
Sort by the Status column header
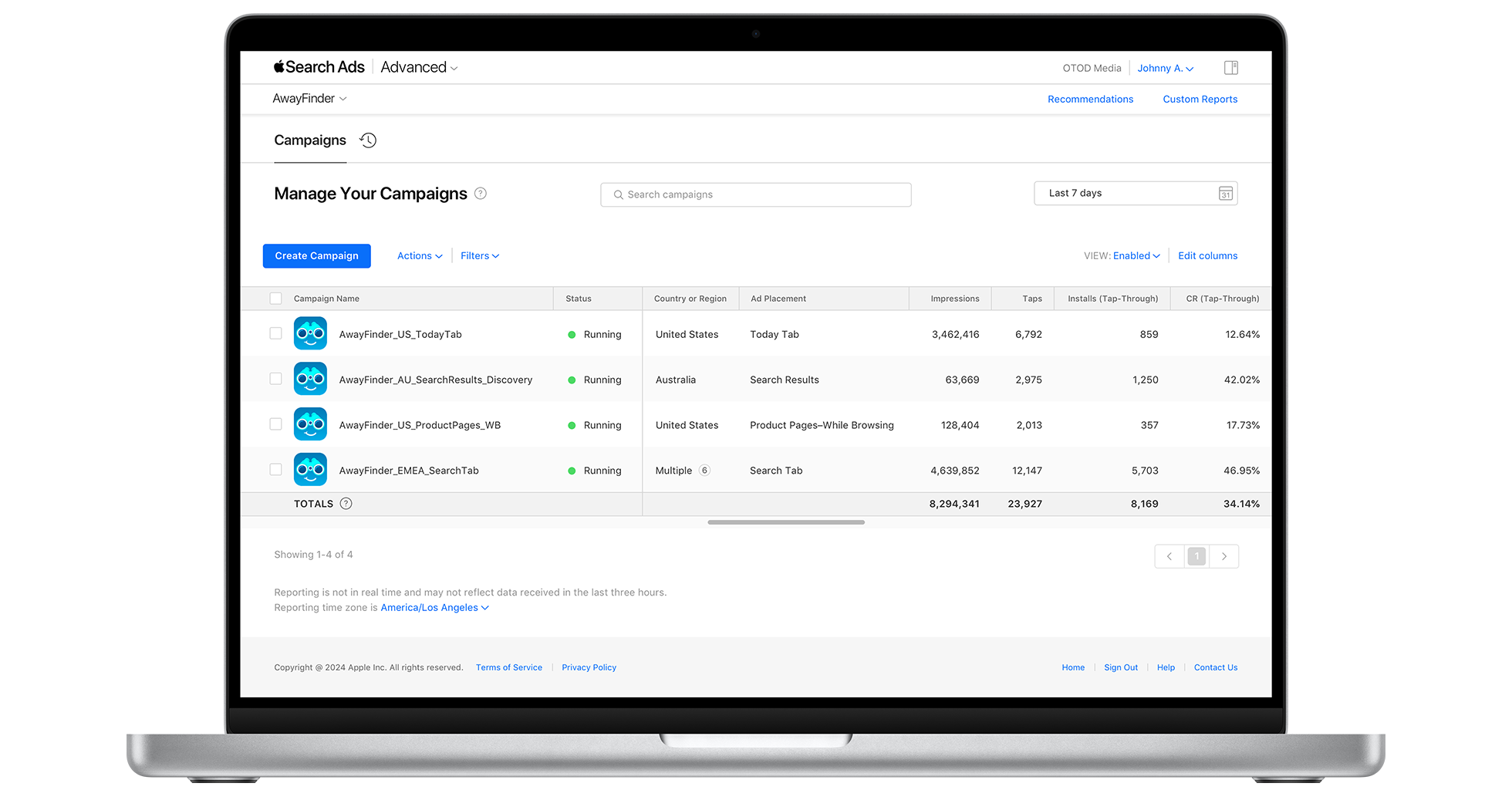pyautogui.click(x=579, y=299)
